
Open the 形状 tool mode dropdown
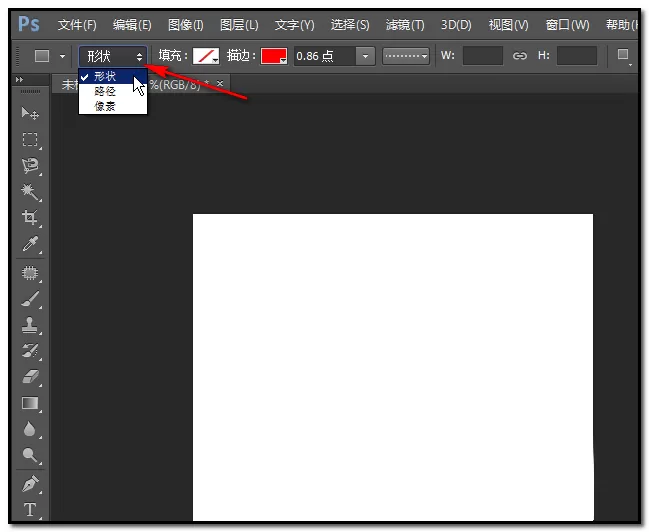tap(113, 56)
